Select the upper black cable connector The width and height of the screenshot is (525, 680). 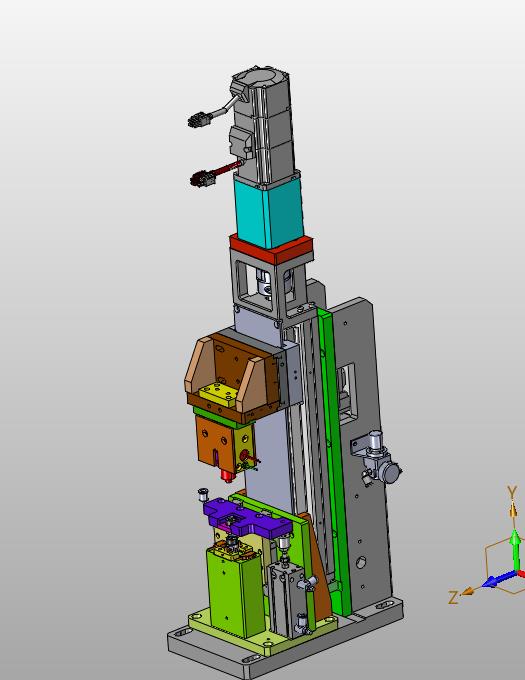point(199,120)
